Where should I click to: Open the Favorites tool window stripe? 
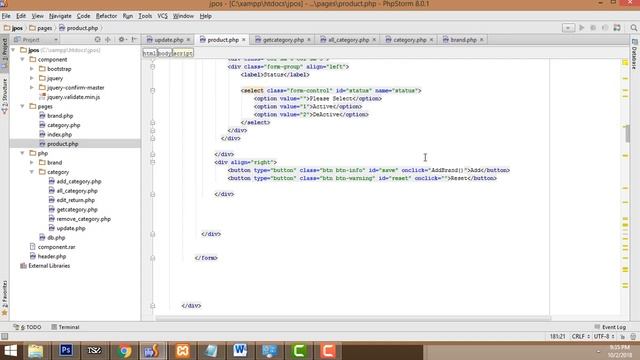click(x=4, y=298)
